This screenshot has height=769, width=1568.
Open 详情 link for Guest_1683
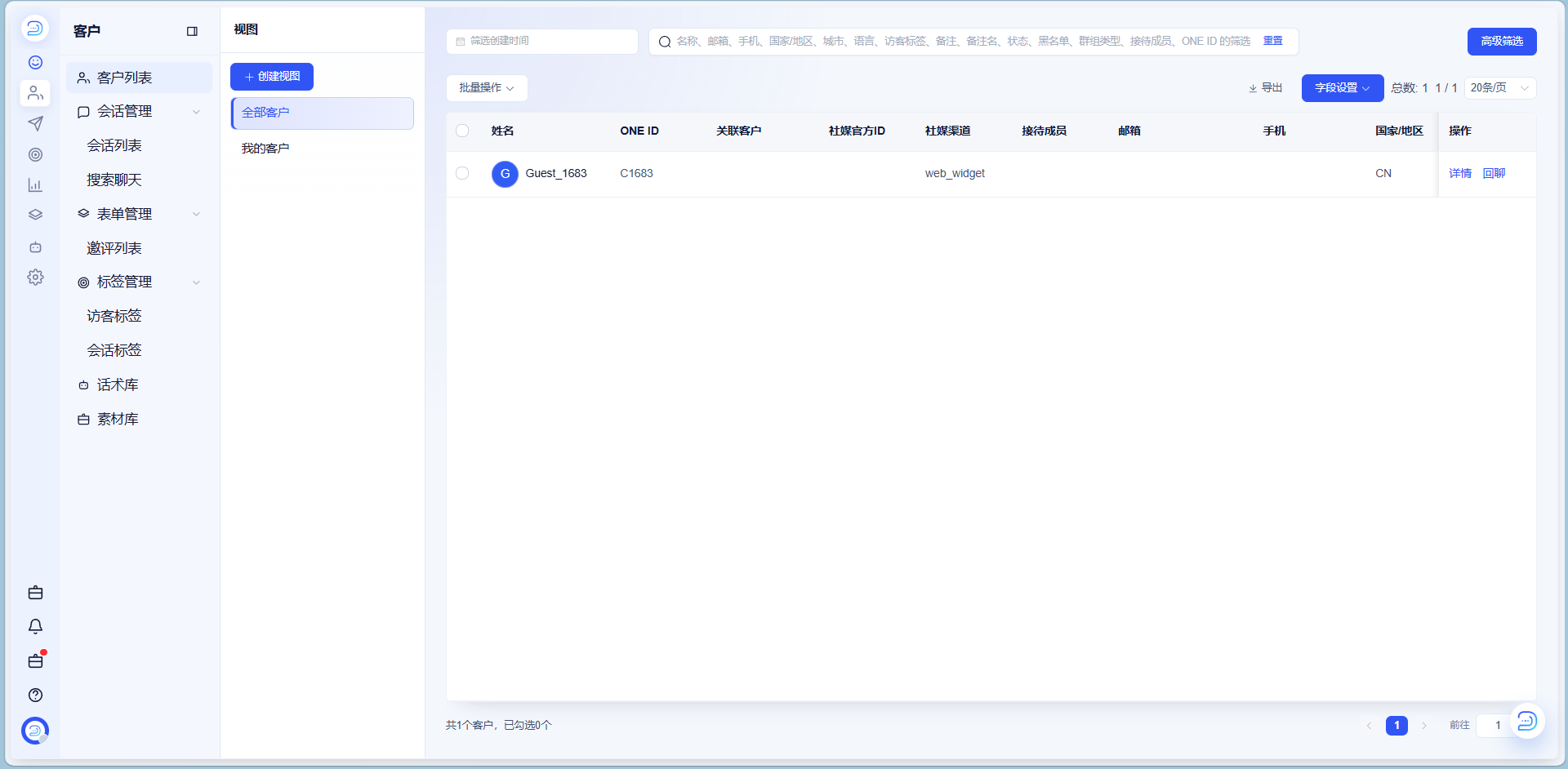coord(1460,173)
